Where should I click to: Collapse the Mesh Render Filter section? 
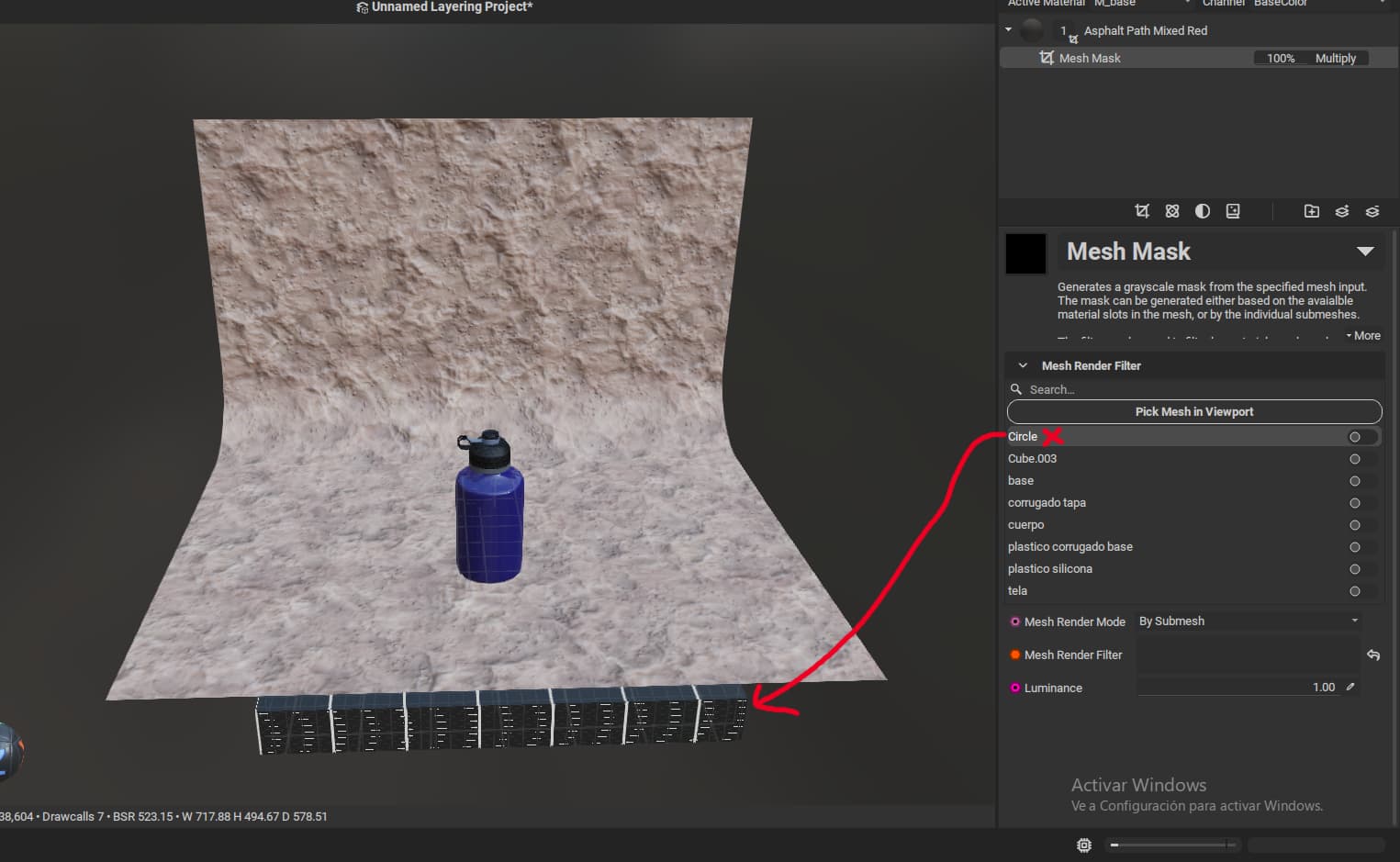pos(1023,365)
